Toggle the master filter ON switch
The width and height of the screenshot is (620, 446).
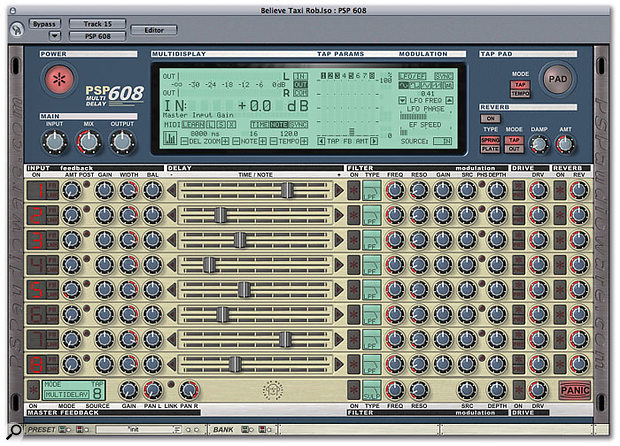pos(353,390)
